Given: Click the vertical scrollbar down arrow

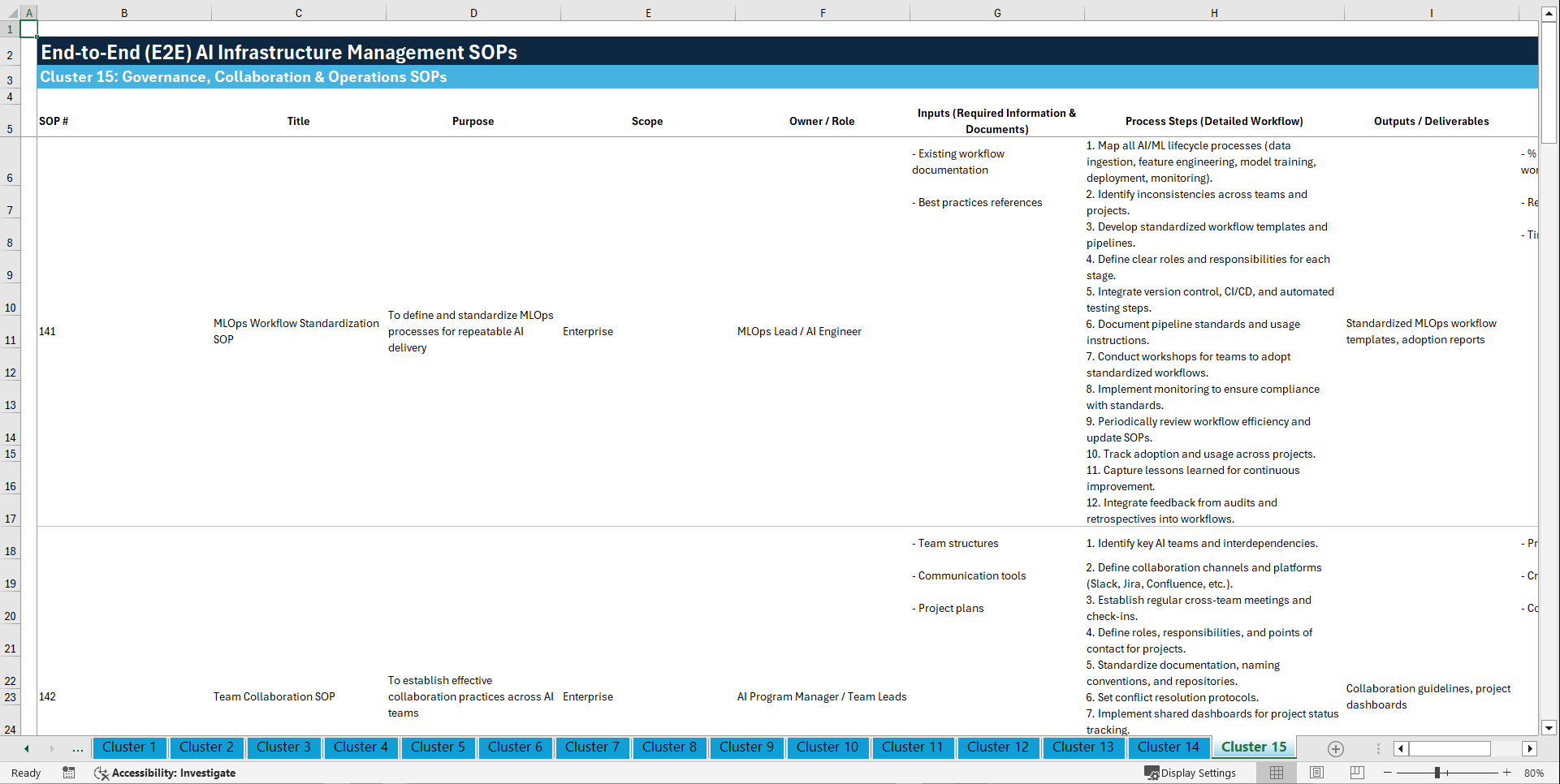Looking at the screenshot, I should [x=1549, y=728].
